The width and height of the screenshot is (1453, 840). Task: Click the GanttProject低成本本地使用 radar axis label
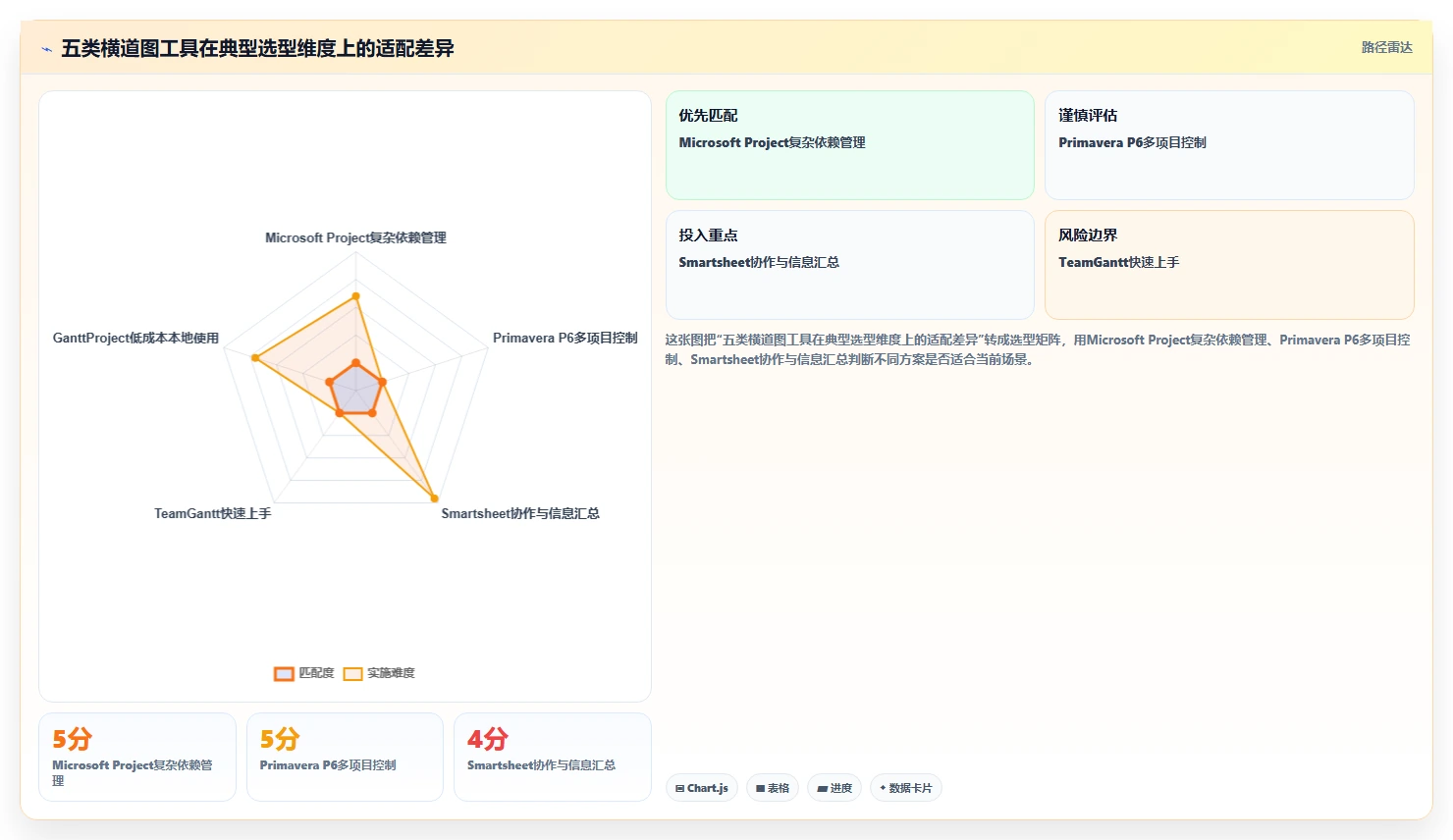tap(135, 338)
